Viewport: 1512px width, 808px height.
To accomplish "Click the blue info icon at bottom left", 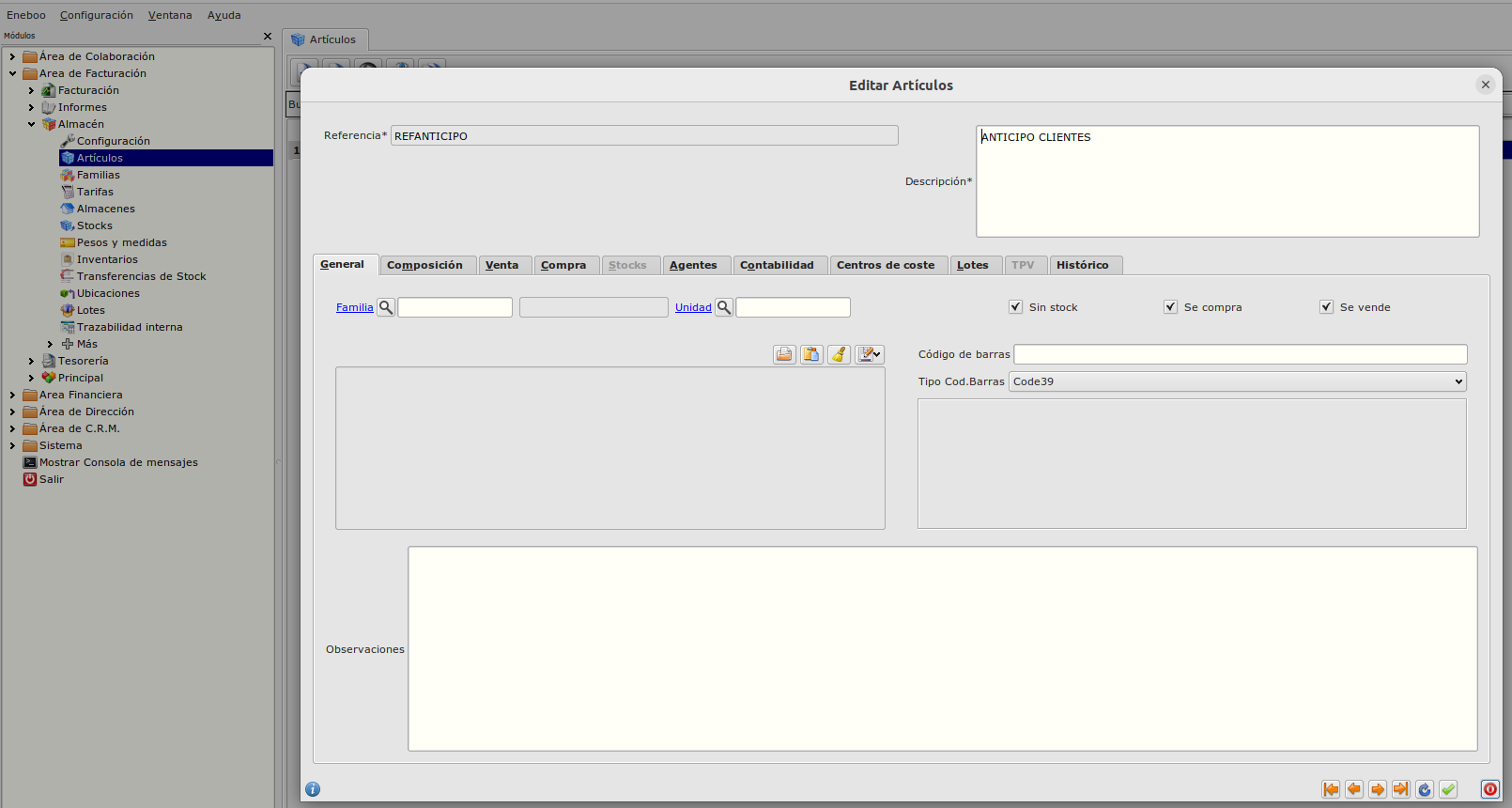I will click(x=313, y=789).
